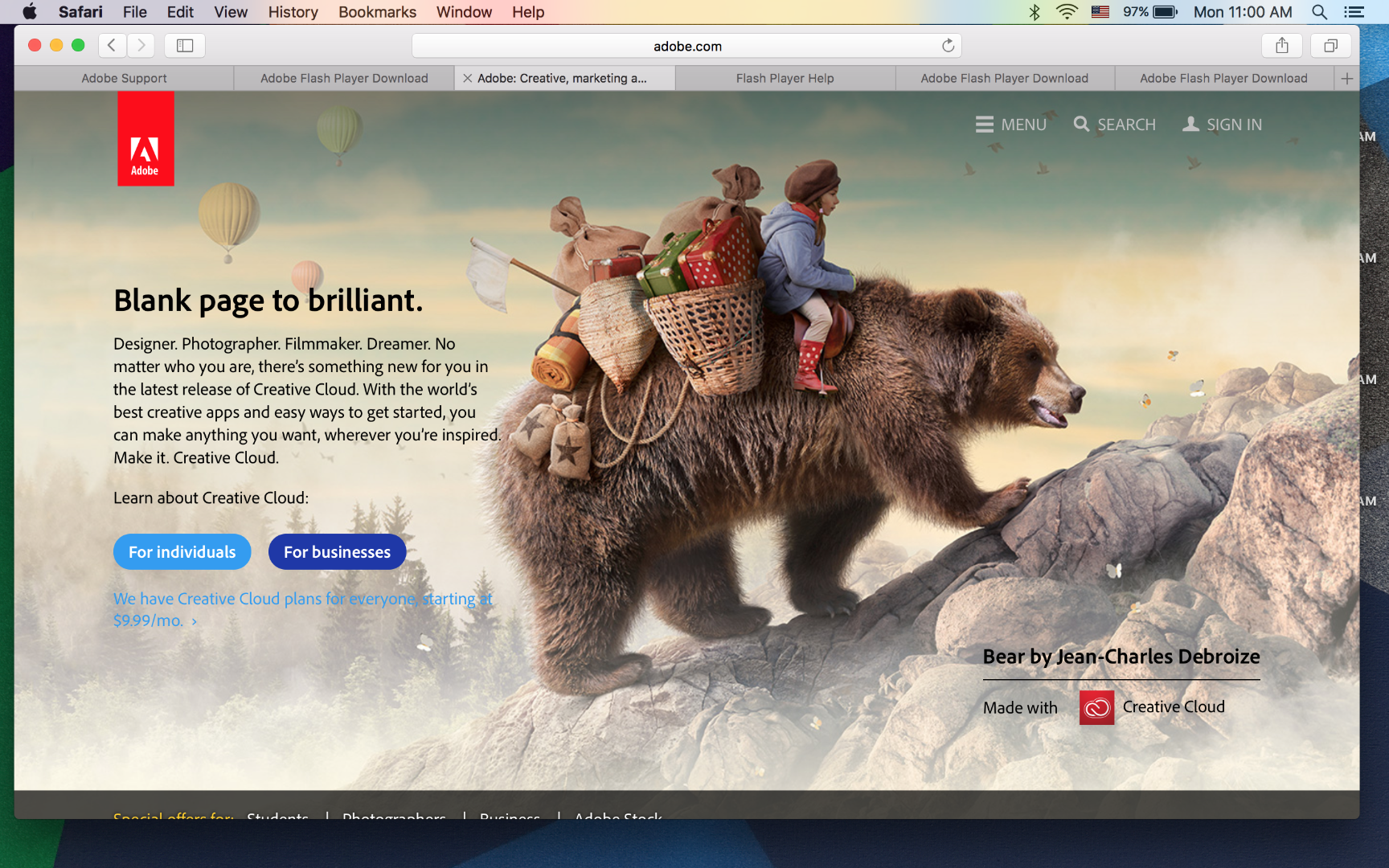Click the battery status indicator
1389x868 pixels.
1150,12
